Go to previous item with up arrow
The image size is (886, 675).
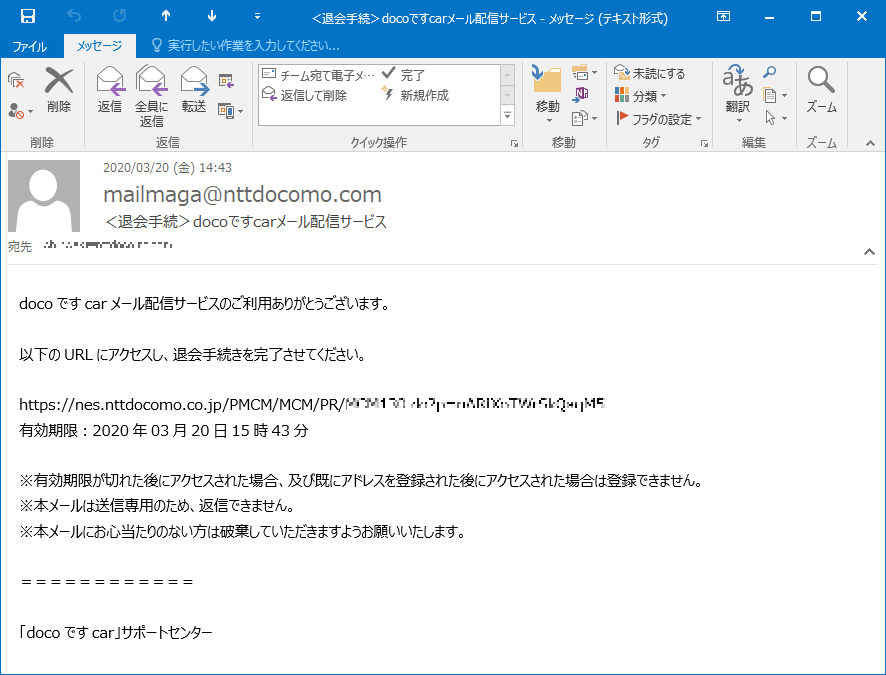coord(166,16)
